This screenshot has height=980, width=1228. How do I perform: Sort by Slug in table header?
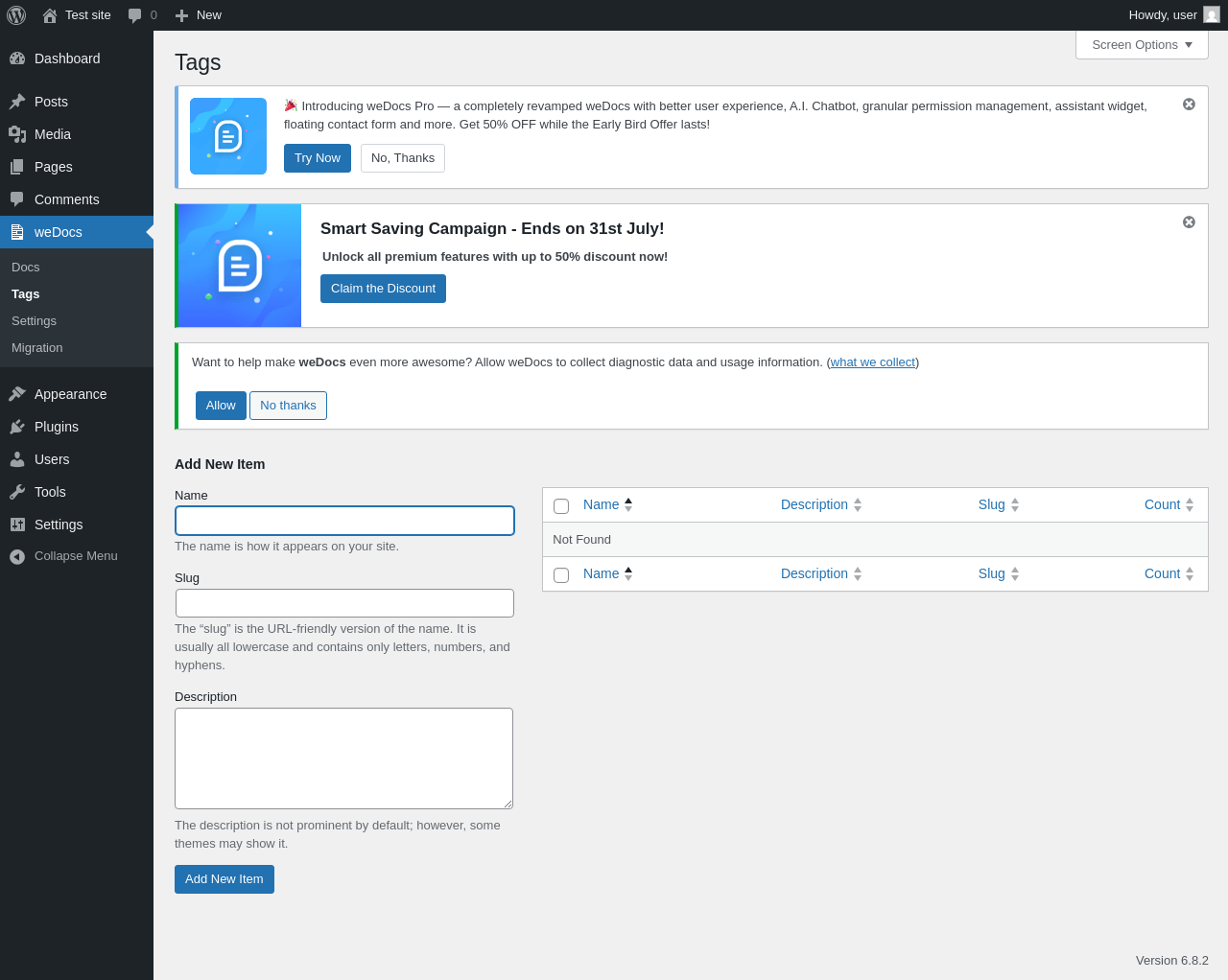click(999, 504)
